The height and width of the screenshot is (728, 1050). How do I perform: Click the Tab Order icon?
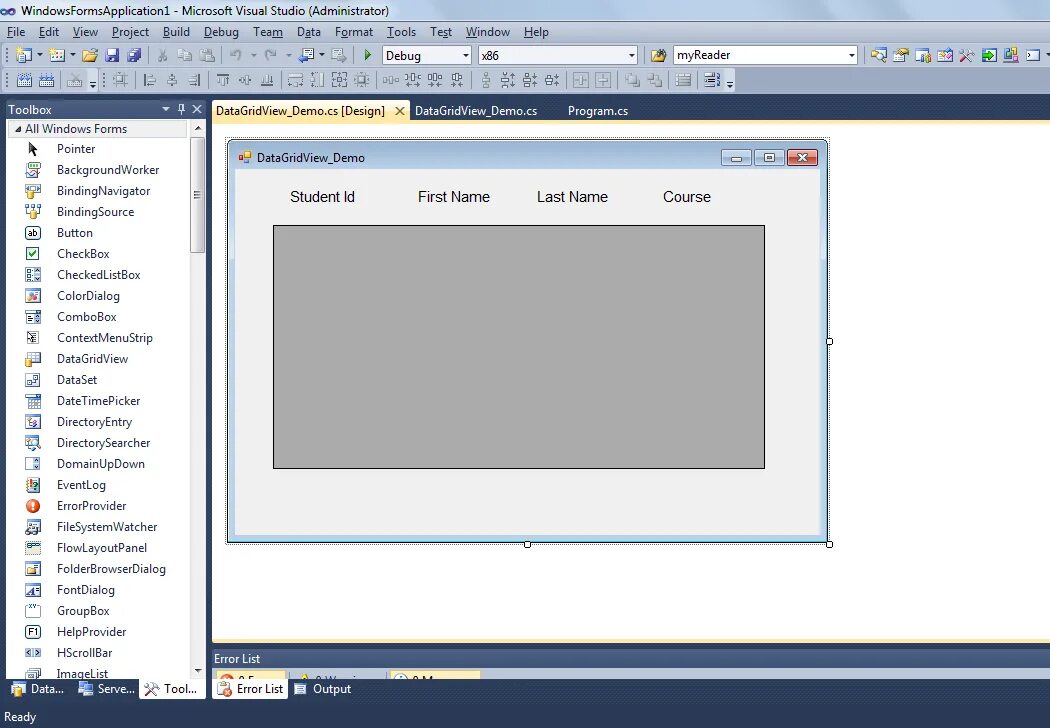(712, 80)
